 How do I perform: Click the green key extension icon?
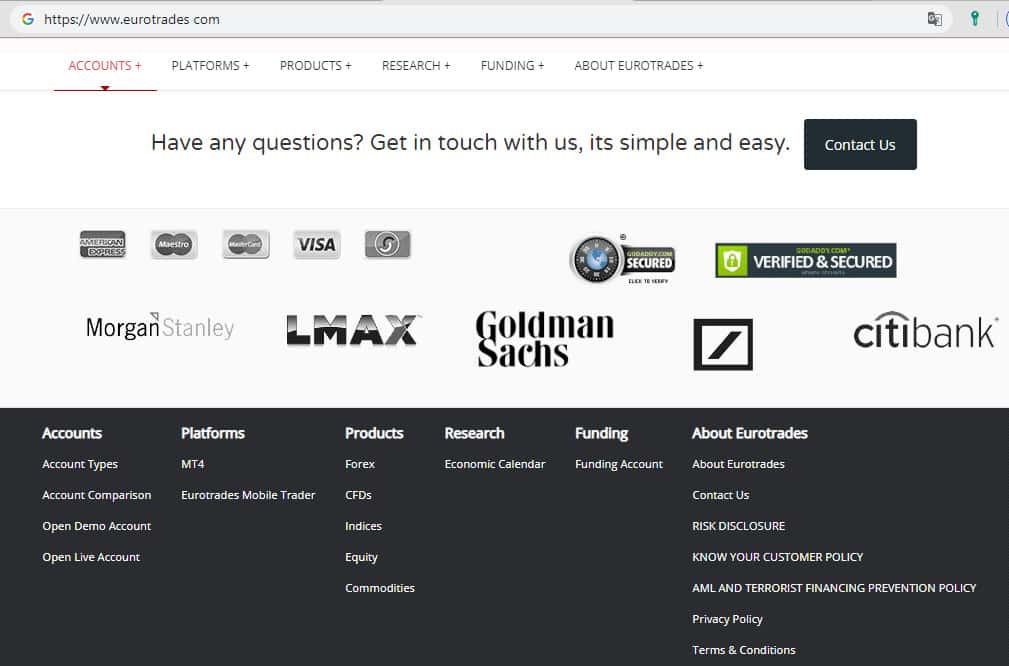pyautogui.click(x=975, y=19)
